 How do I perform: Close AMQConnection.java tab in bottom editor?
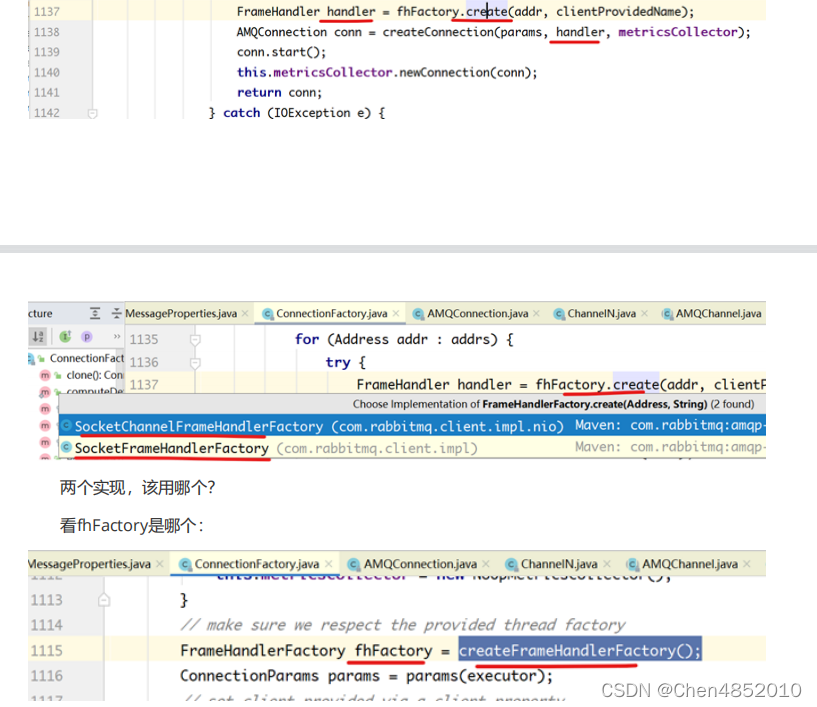[486, 564]
